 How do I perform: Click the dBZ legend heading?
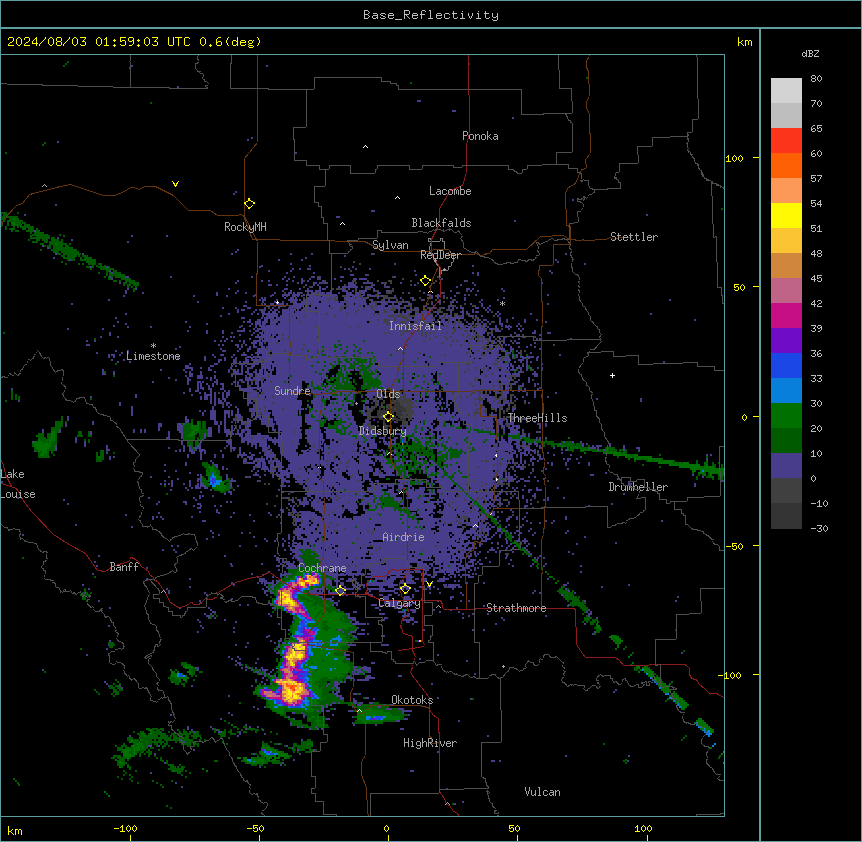(x=810, y=54)
